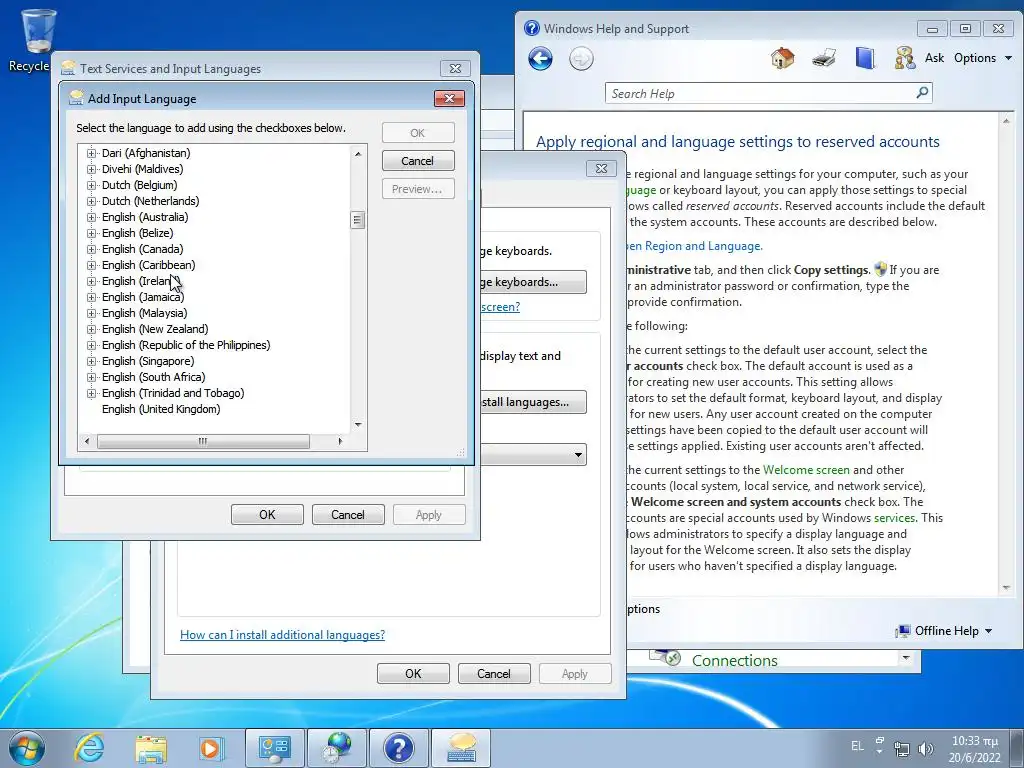Switch to Region and Language taskbar button
This screenshot has width=1024, height=768.
point(337,748)
